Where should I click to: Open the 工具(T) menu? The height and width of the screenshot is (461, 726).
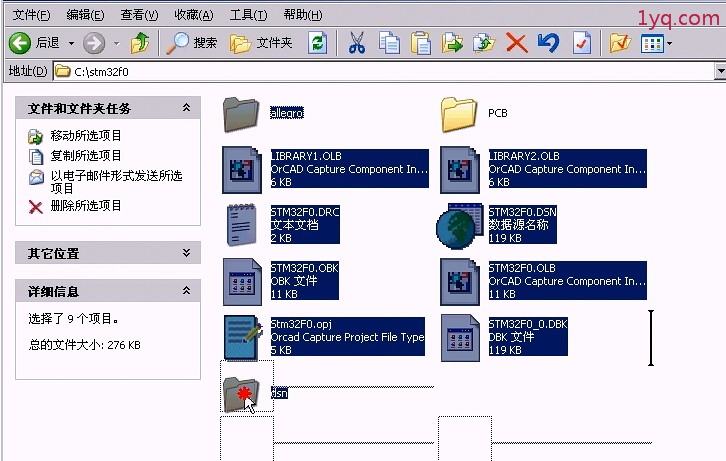point(248,15)
